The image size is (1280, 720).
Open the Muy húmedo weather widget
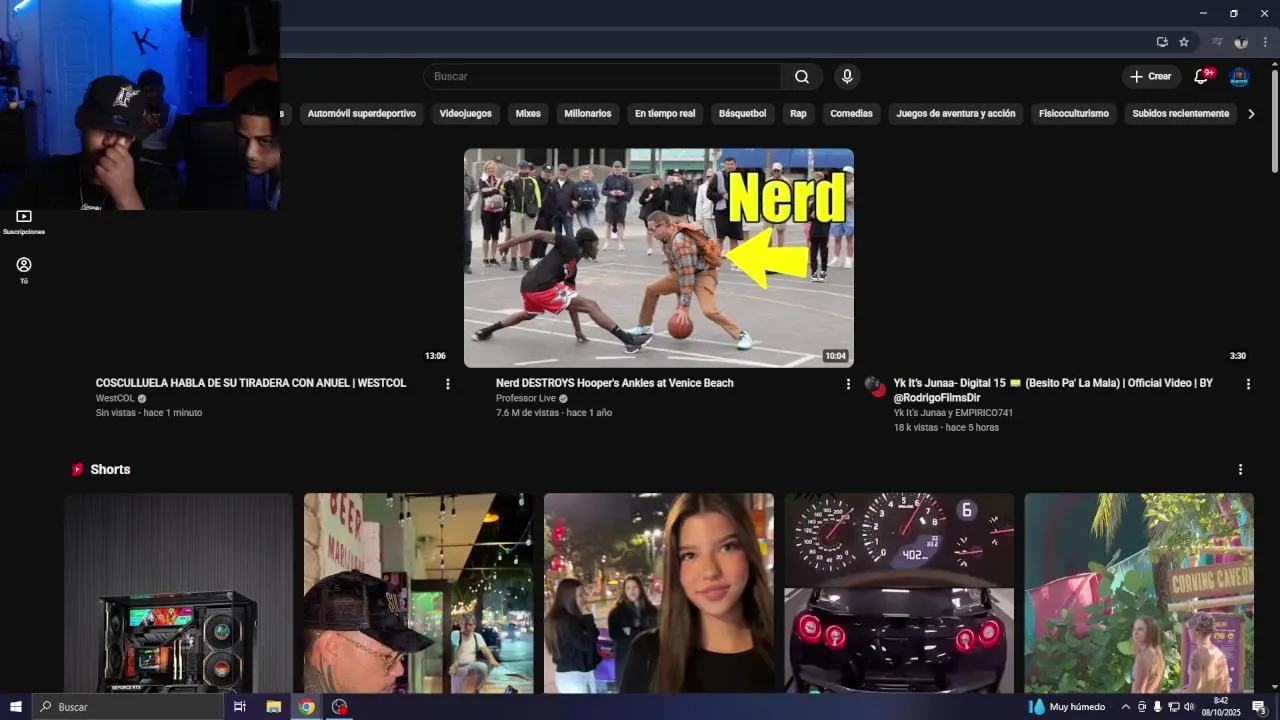point(1067,707)
